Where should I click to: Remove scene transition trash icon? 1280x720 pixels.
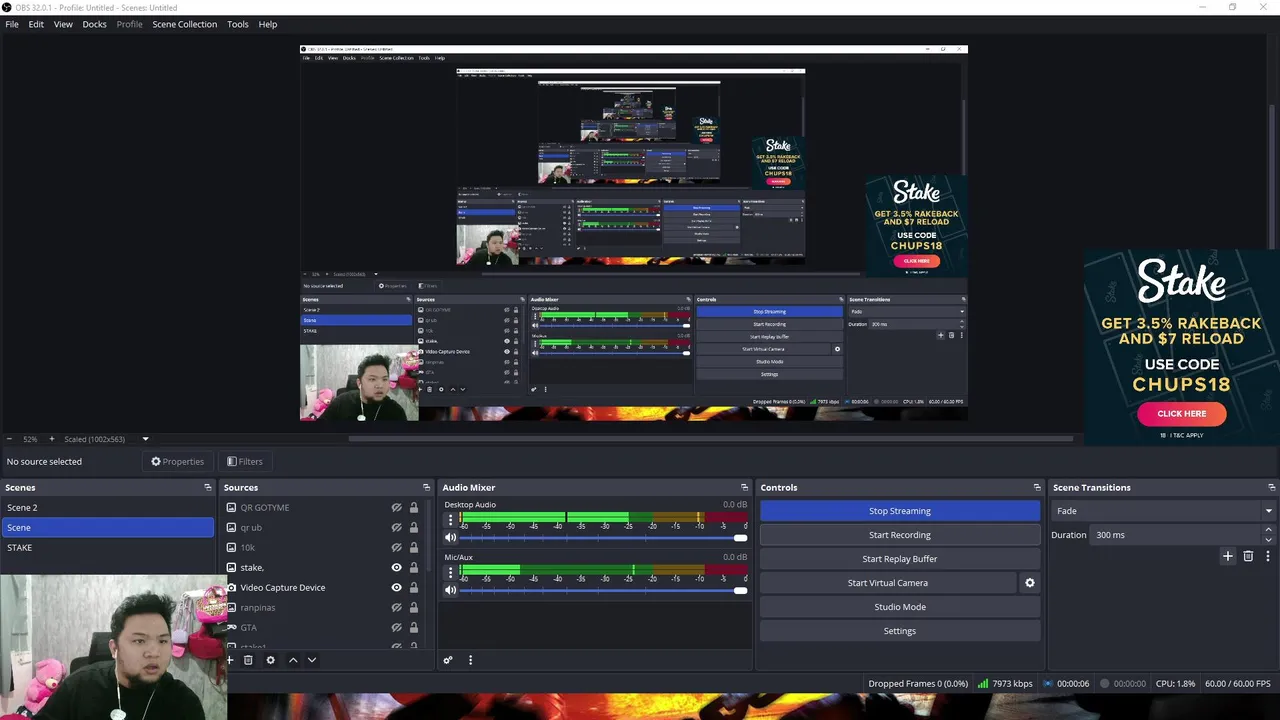click(x=1248, y=556)
